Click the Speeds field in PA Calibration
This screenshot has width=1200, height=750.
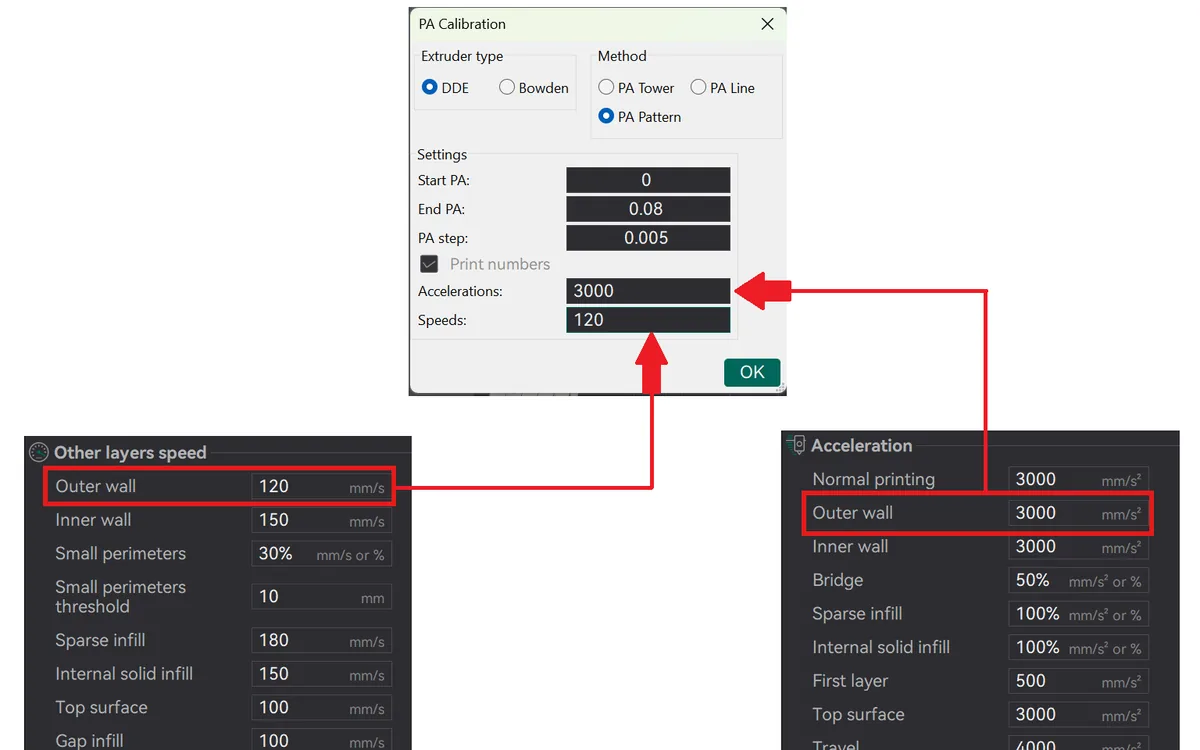click(x=648, y=320)
